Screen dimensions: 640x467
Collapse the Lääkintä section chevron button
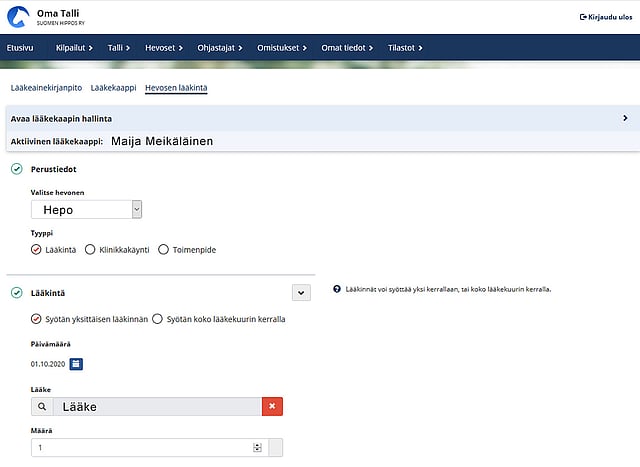click(x=301, y=292)
